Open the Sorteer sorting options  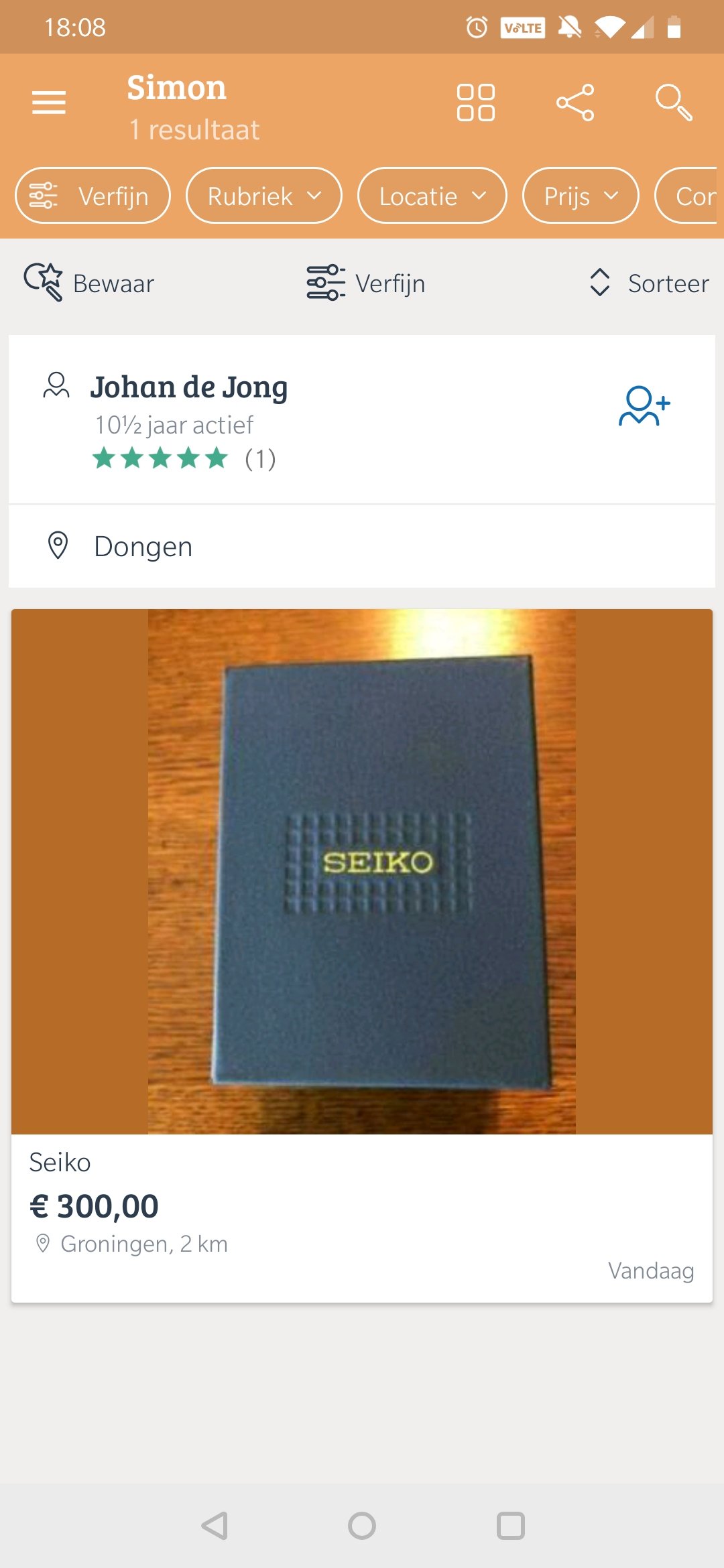click(x=648, y=283)
